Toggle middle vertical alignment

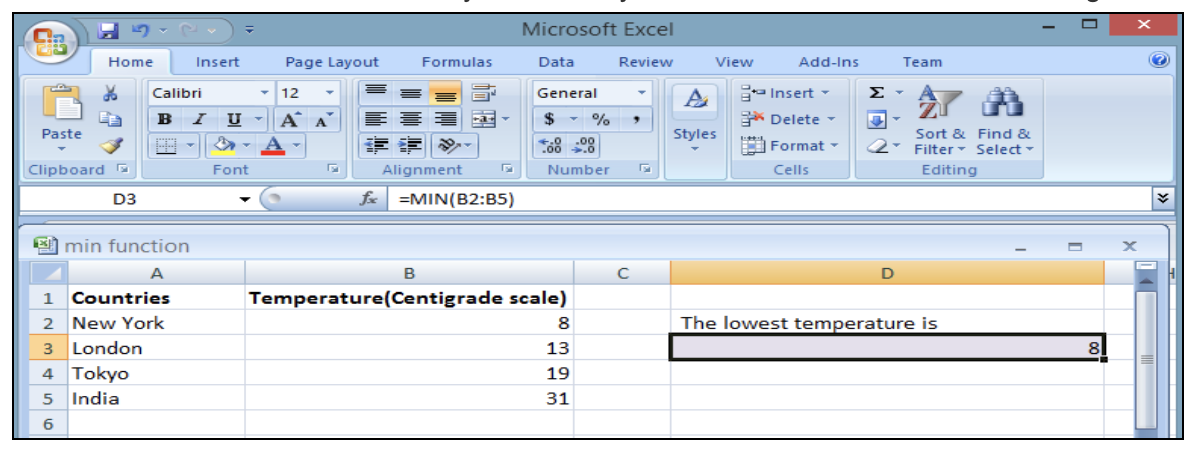[411, 93]
